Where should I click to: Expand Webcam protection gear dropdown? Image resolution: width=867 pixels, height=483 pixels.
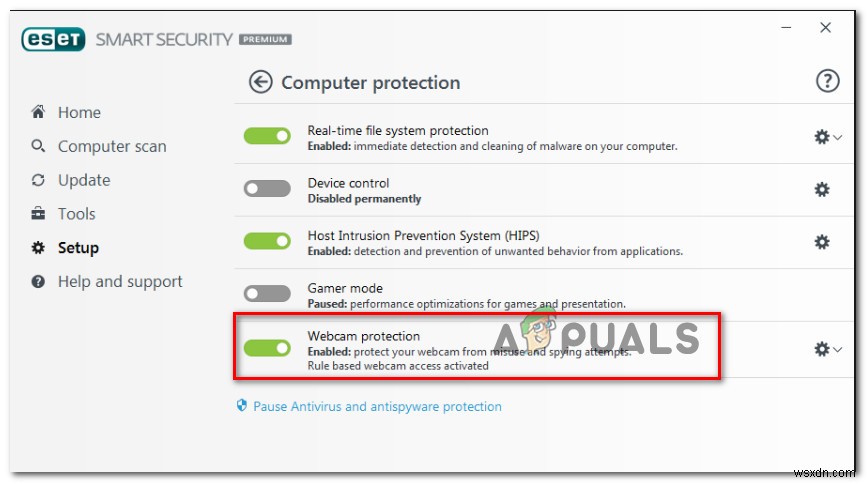pyautogui.click(x=828, y=349)
